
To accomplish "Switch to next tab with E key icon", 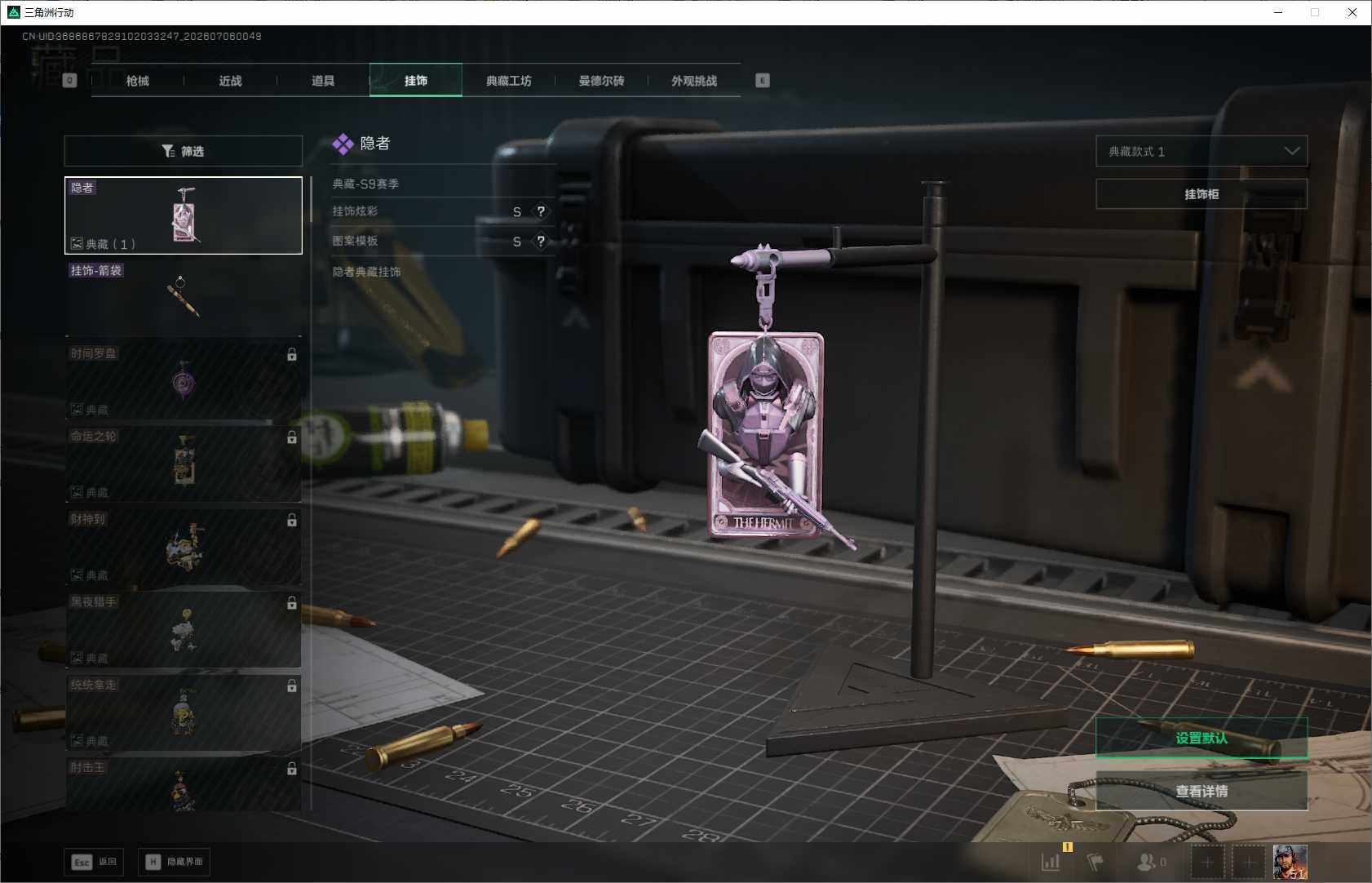I will click(763, 80).
